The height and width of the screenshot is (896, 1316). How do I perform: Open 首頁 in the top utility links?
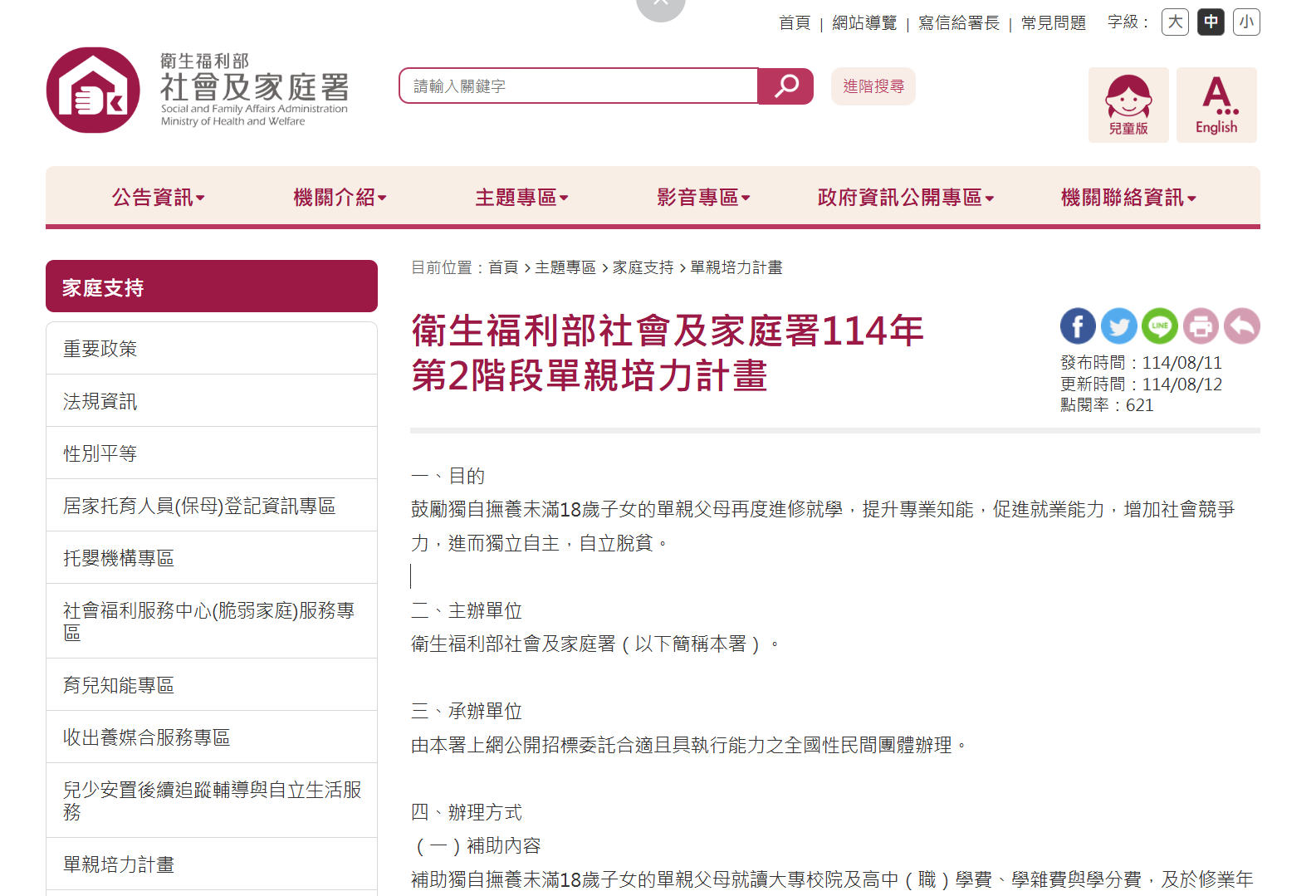click(x=795, y=23)
